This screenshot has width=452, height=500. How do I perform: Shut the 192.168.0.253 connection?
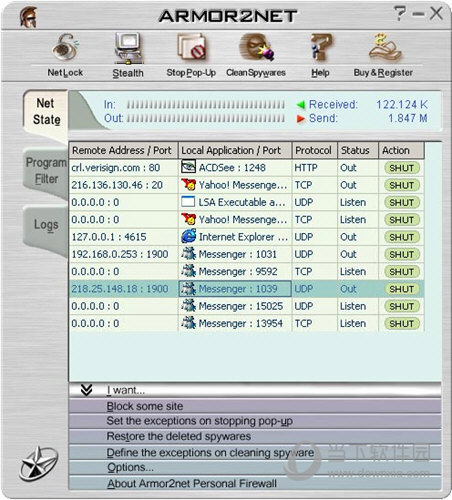click(402, 255)
